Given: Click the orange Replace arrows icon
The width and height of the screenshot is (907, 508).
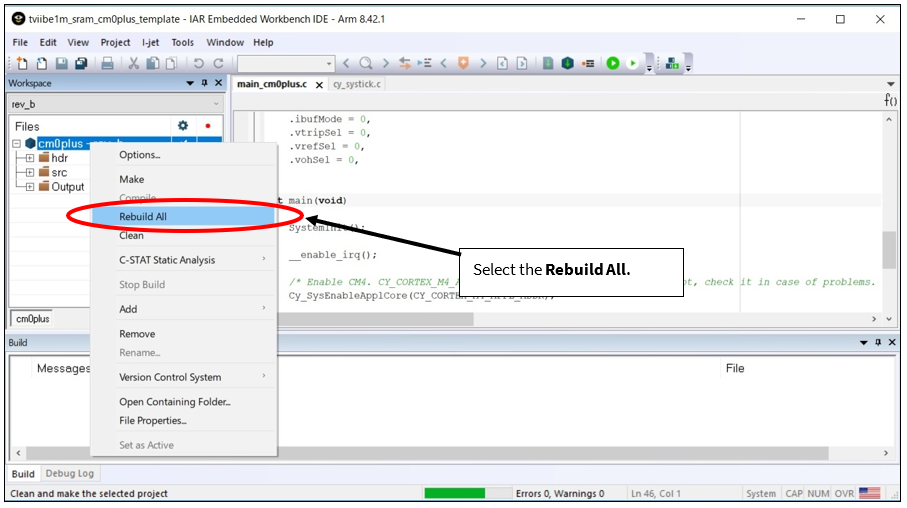Looking at the screenshot, I should pos(405,63).
